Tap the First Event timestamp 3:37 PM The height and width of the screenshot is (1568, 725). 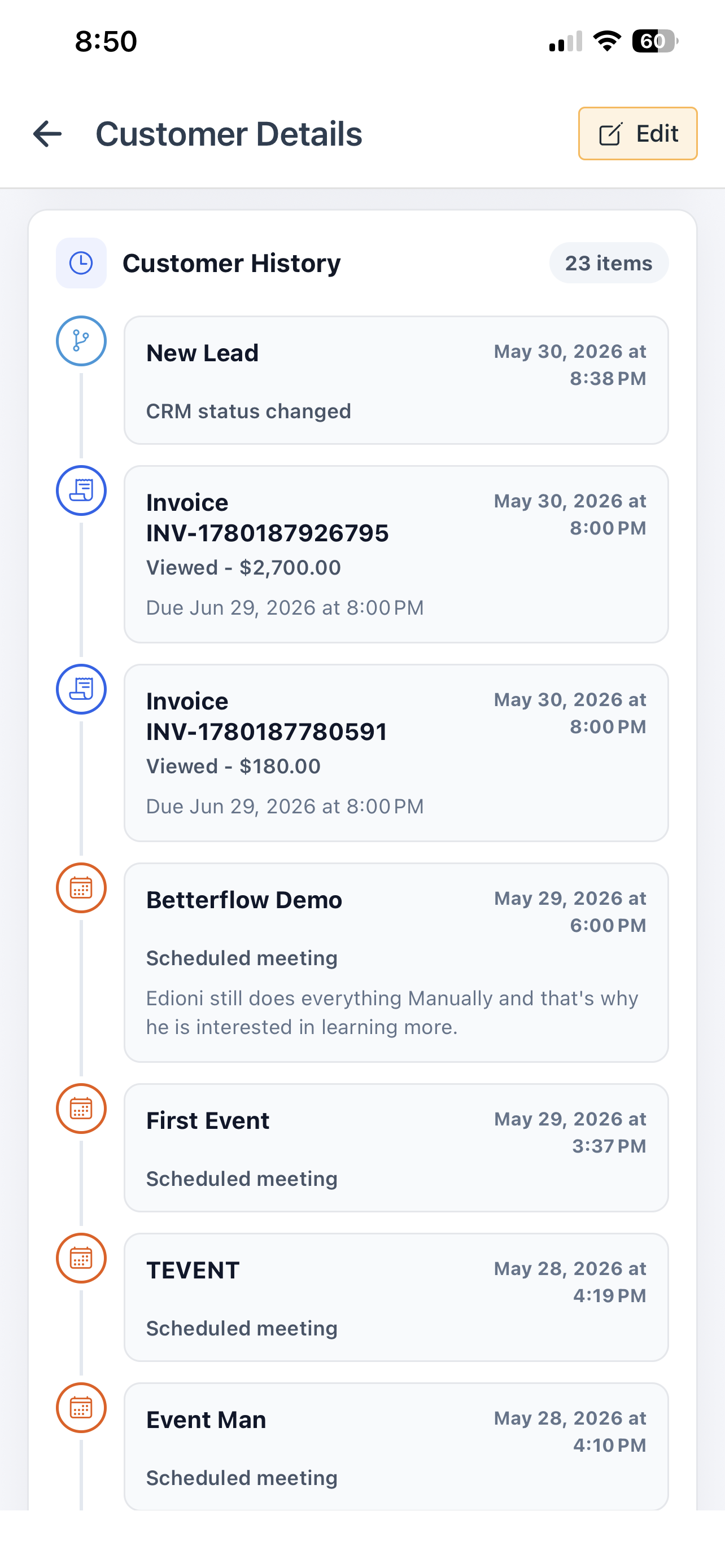(570, 1132)
